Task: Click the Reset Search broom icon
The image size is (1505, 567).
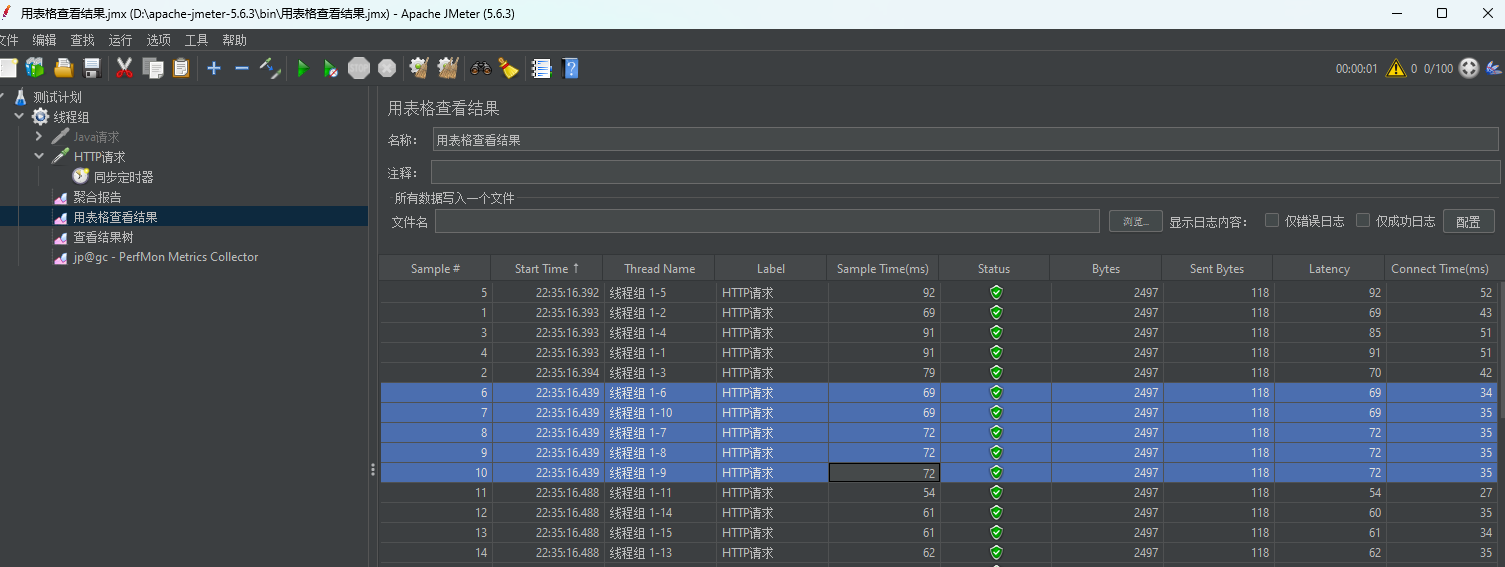Action: point(509,68)
